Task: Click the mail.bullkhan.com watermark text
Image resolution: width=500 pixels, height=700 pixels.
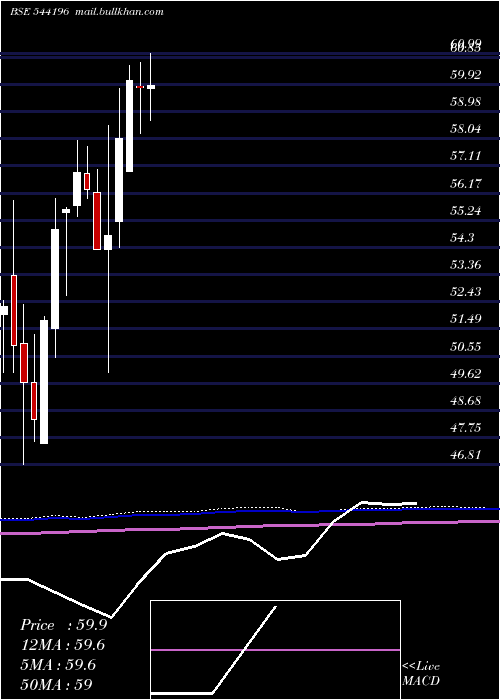Action: coord(118,12)
